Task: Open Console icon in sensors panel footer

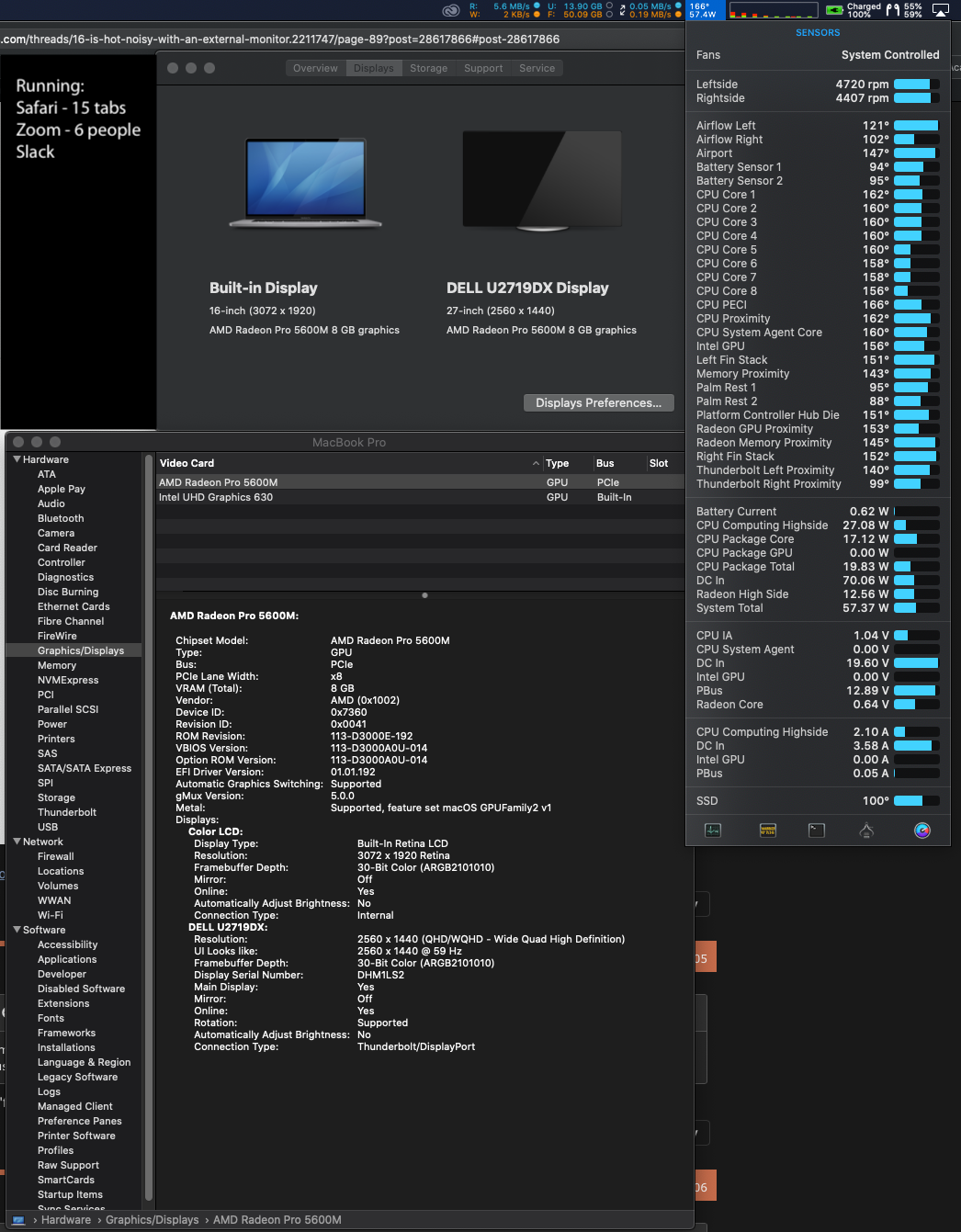Action: click(x=768, y=831)
